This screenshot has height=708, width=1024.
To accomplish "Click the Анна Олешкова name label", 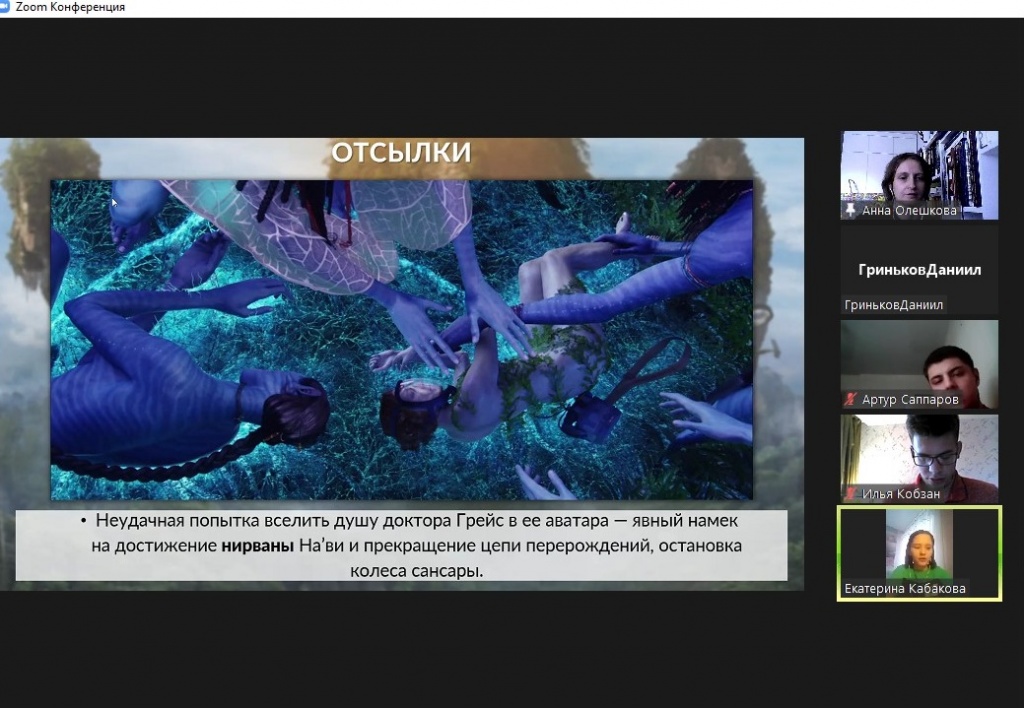I will 909,211.
